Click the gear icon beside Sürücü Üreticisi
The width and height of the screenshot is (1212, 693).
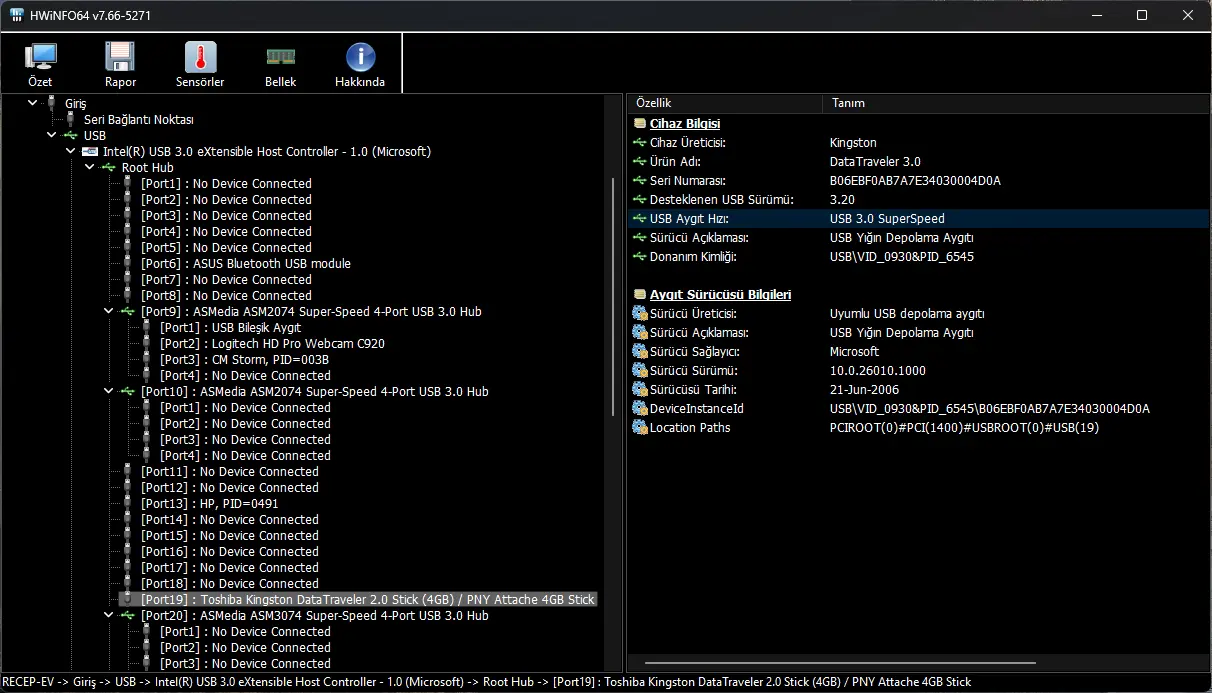(x=640, y=313)
